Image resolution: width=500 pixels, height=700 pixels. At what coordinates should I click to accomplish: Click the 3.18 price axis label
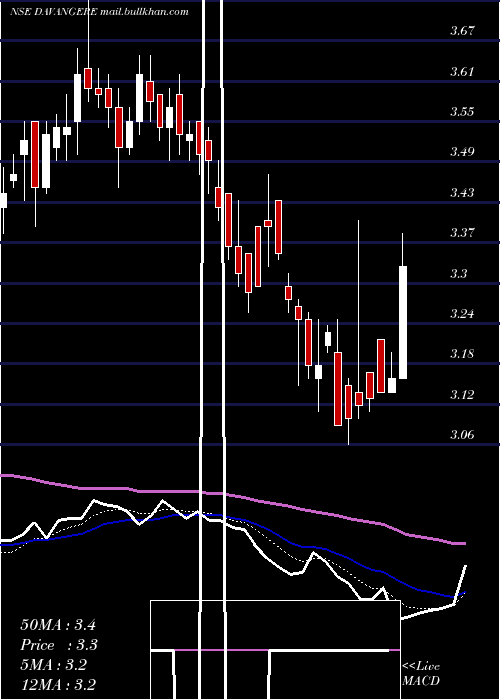tap(462, 354)
